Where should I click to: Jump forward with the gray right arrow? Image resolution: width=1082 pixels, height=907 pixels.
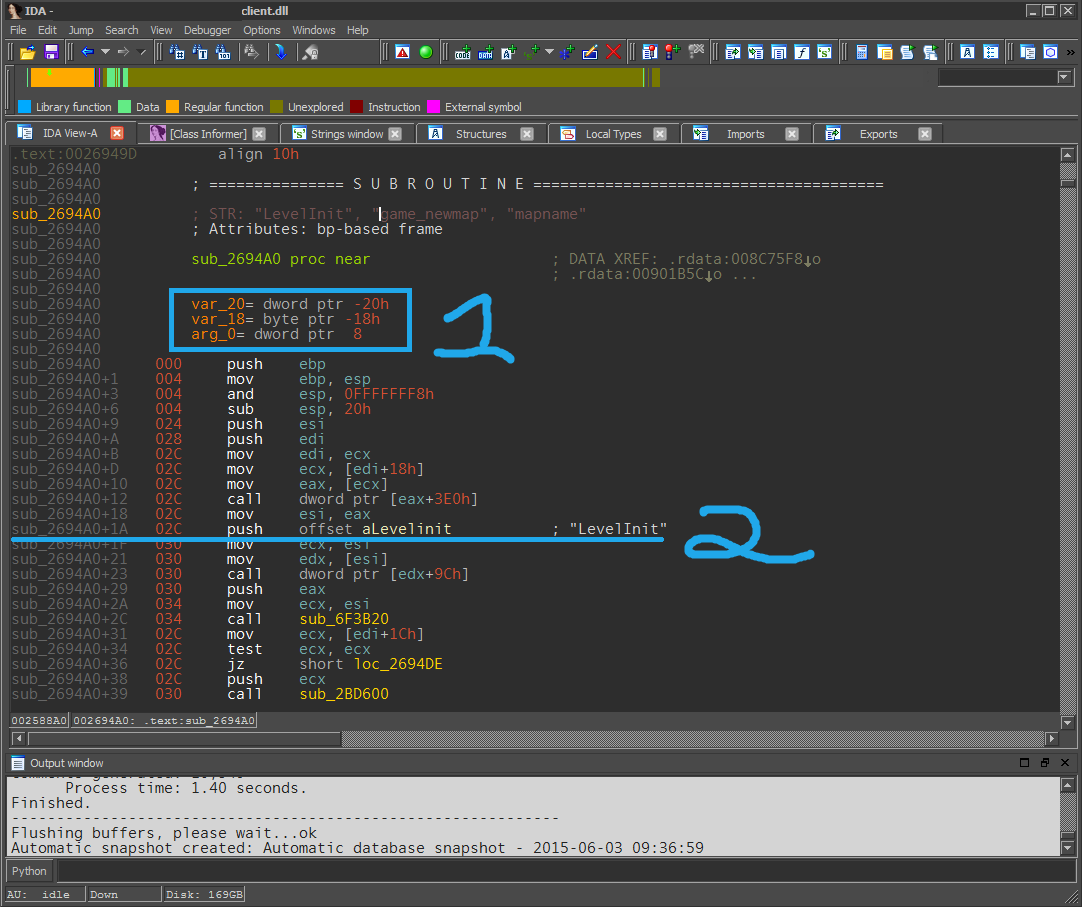pyautogui.click(x=124, y=52)
